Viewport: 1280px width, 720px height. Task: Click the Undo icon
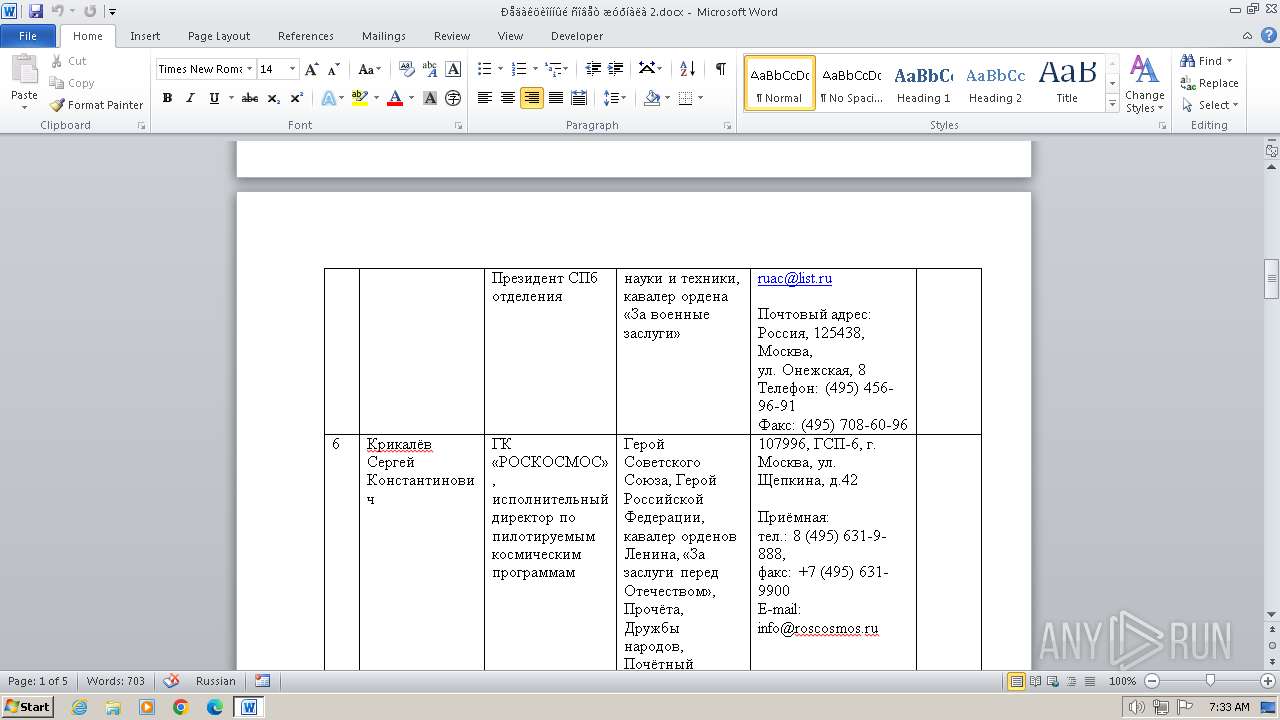58,11
